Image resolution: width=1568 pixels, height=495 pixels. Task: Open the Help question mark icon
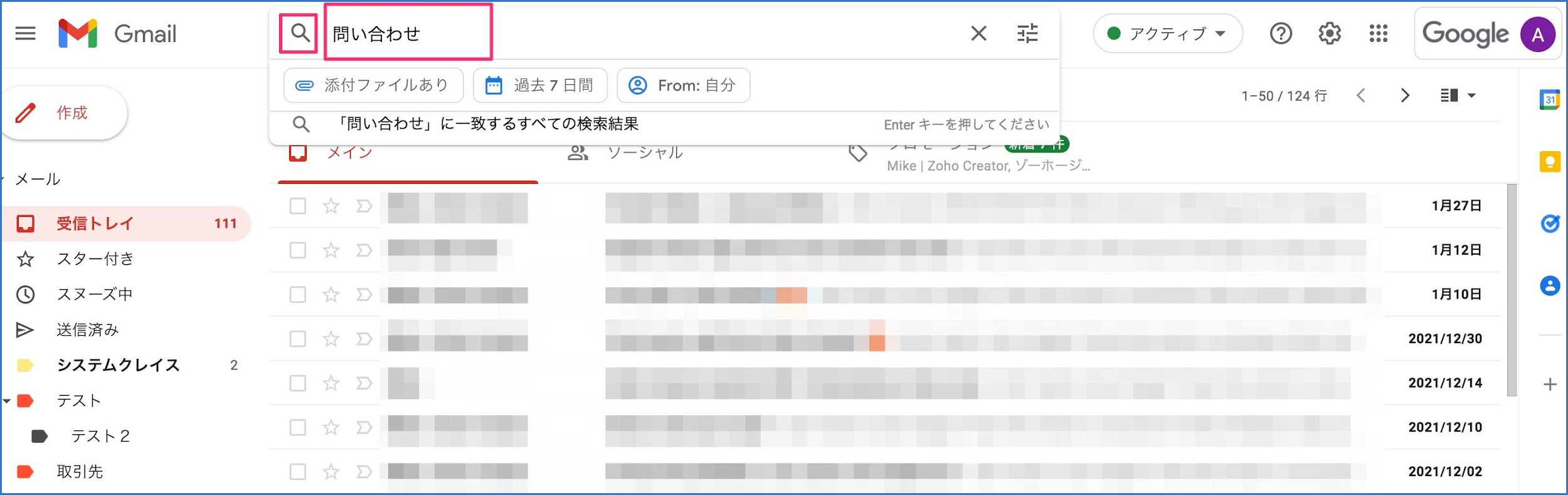click(1281, 33)
